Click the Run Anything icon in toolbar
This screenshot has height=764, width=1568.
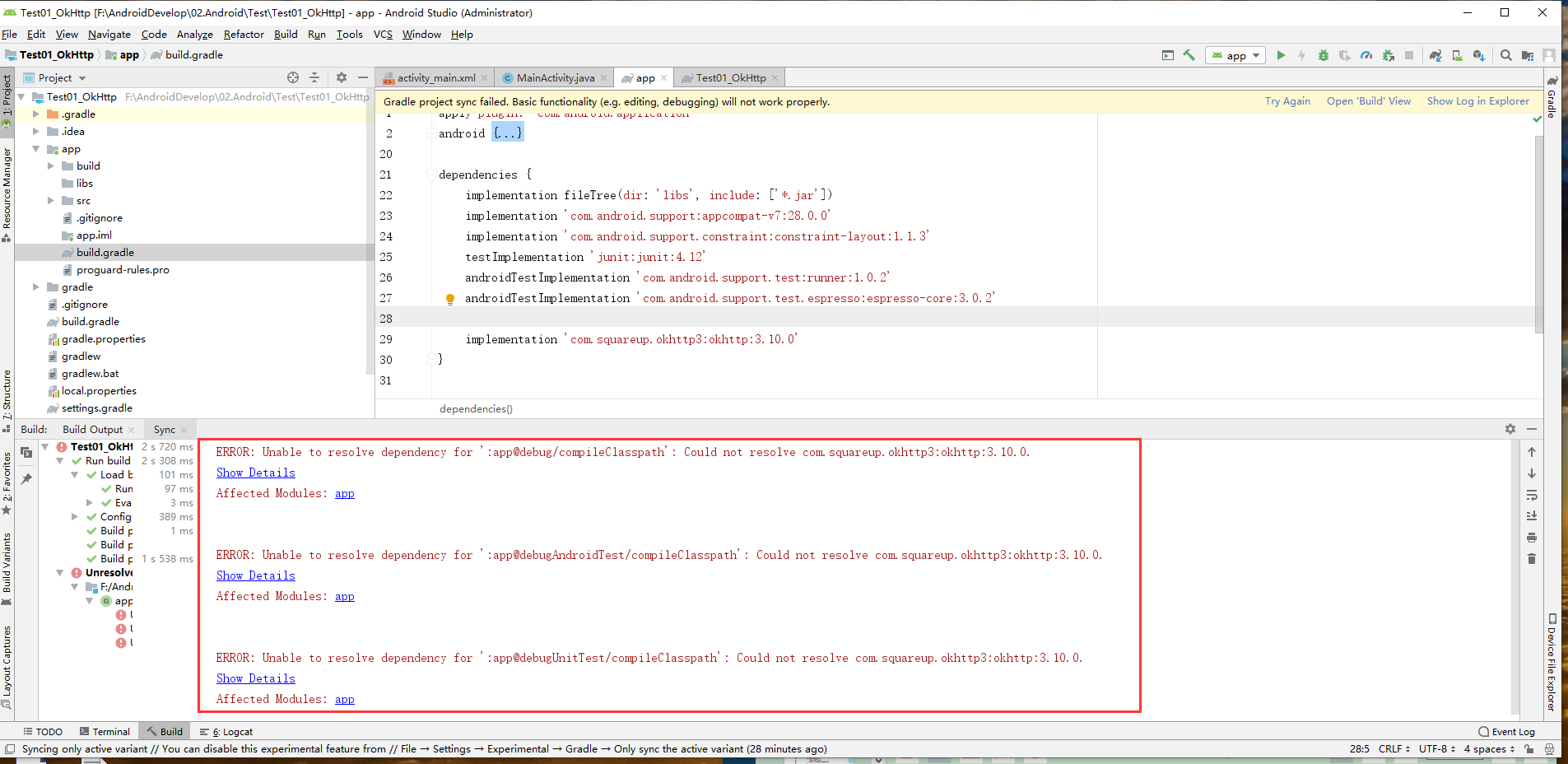(1168, 55)
